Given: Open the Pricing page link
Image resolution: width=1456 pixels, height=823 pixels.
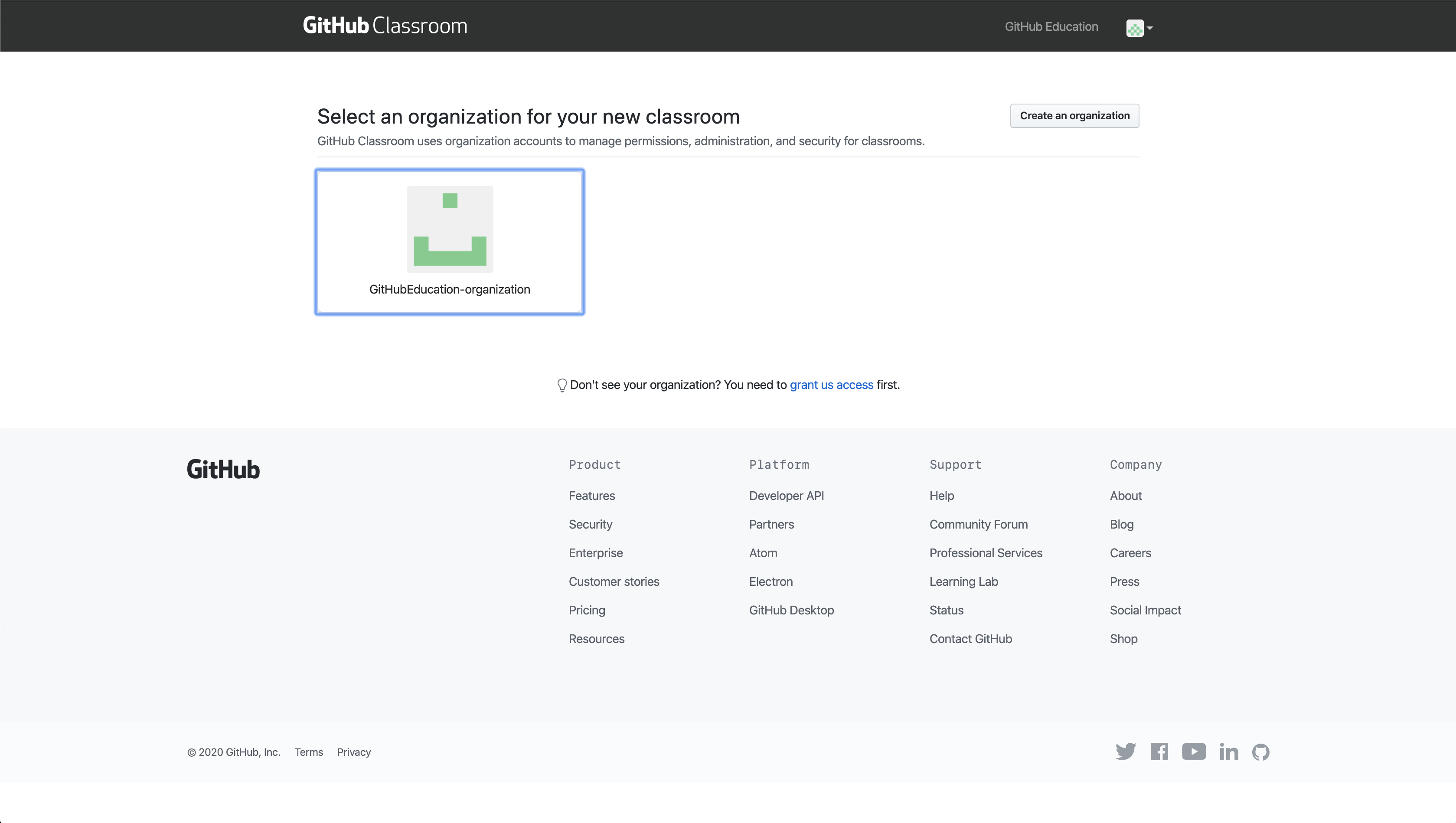Looking at the screenshot, I should [x=587, y=610].
